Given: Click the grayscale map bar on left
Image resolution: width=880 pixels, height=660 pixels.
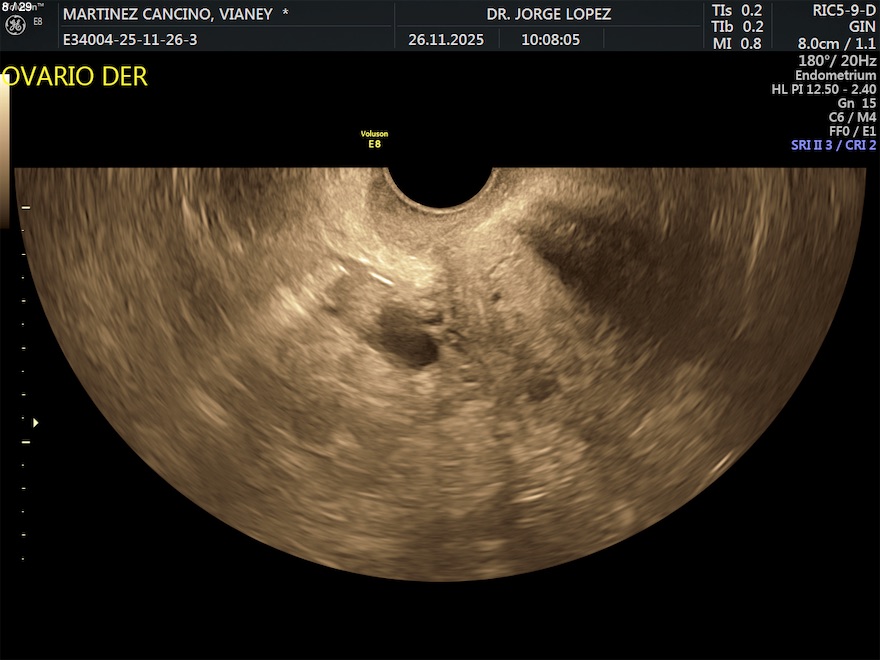Looking at the screenshot, I should (x=5, y=150).
